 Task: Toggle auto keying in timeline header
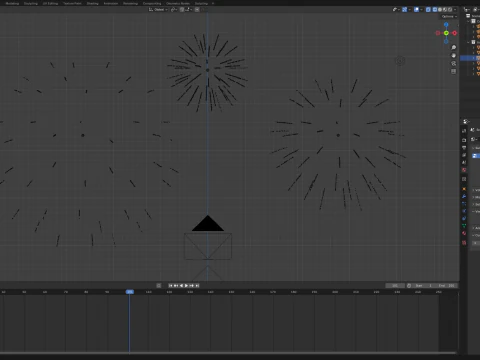[x=159, y=286]
